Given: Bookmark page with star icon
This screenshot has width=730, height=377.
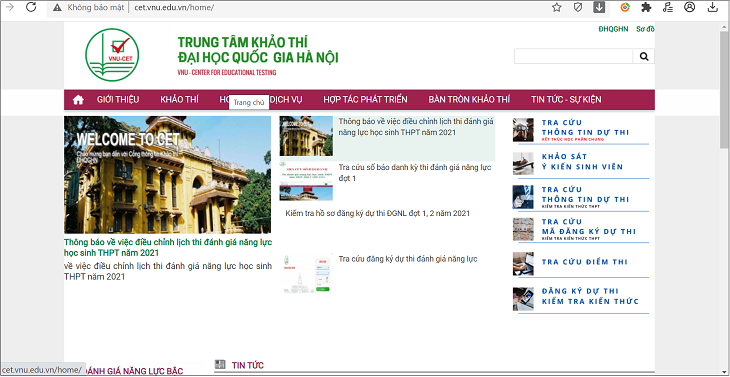Looking at the screenshot, I should [x=557, y=7].
